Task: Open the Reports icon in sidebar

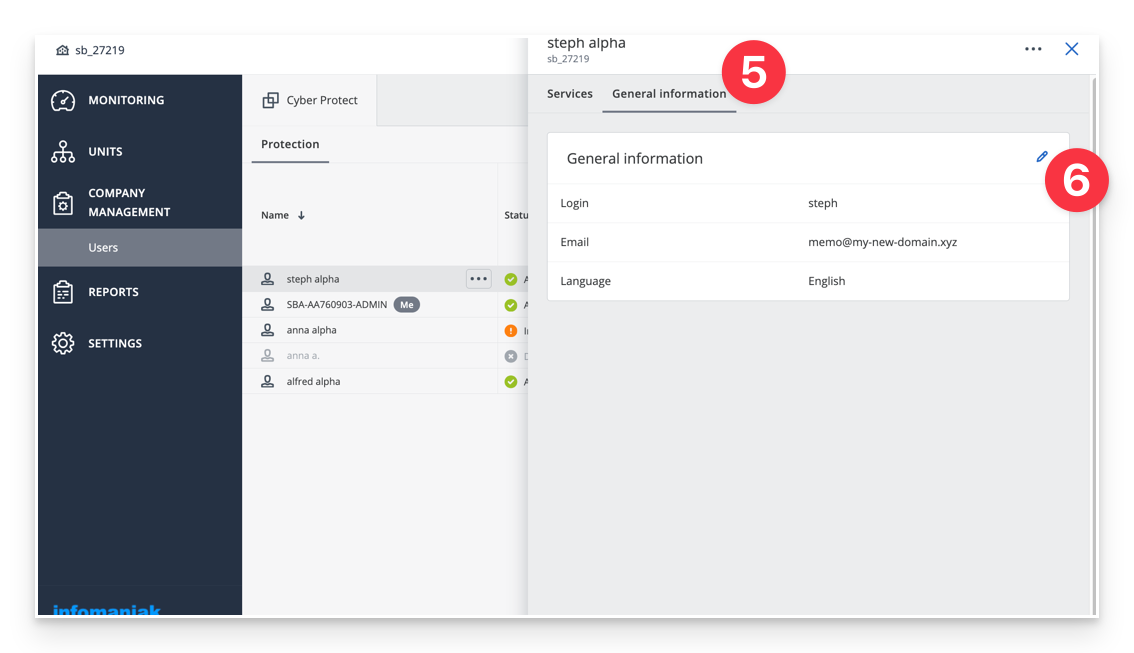Action: tap(62, 291)
